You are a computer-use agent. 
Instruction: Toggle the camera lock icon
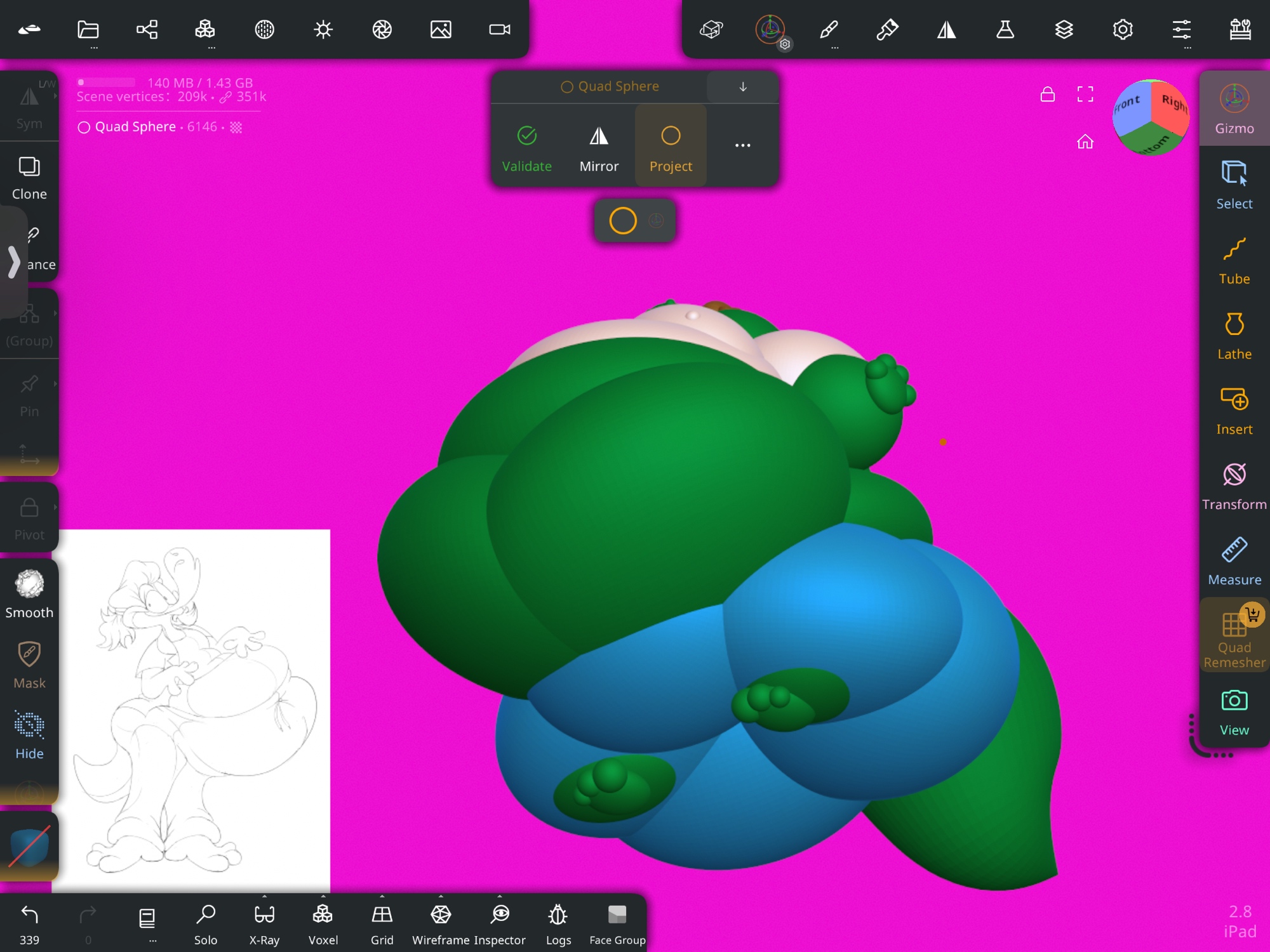coord(1047,95)
